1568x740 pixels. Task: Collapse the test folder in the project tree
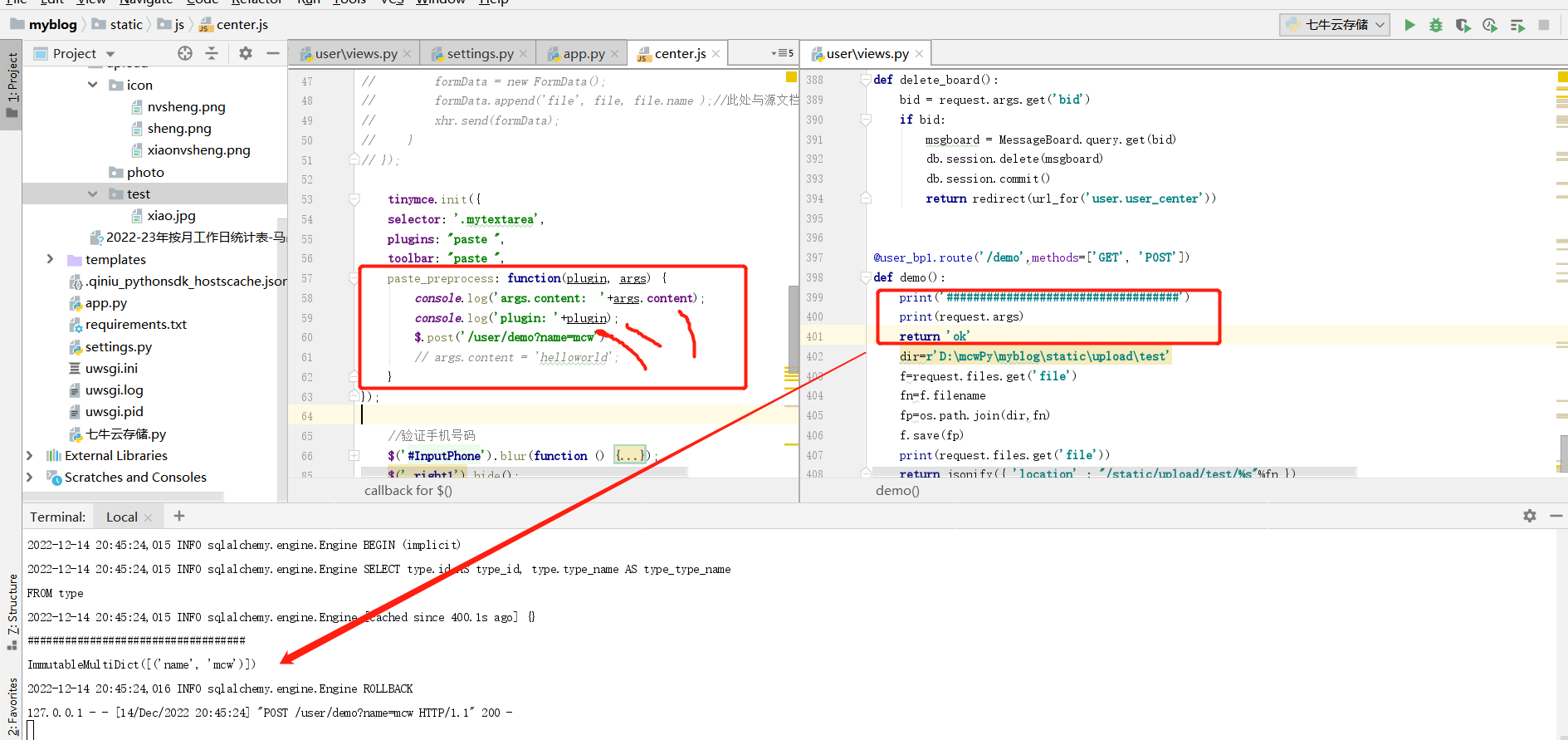tap(92, 194)
